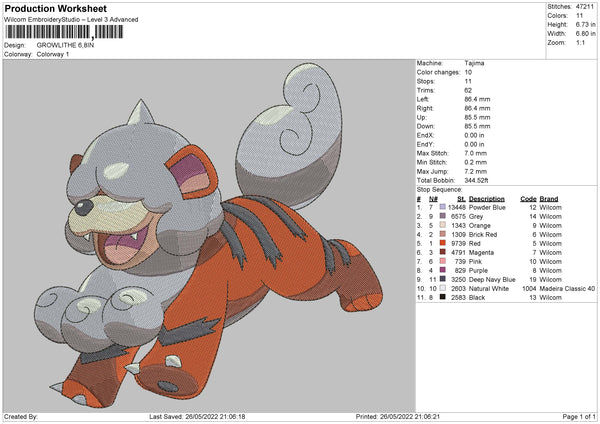
Task: Select the zoom value '1:1'
Action: 580,42
